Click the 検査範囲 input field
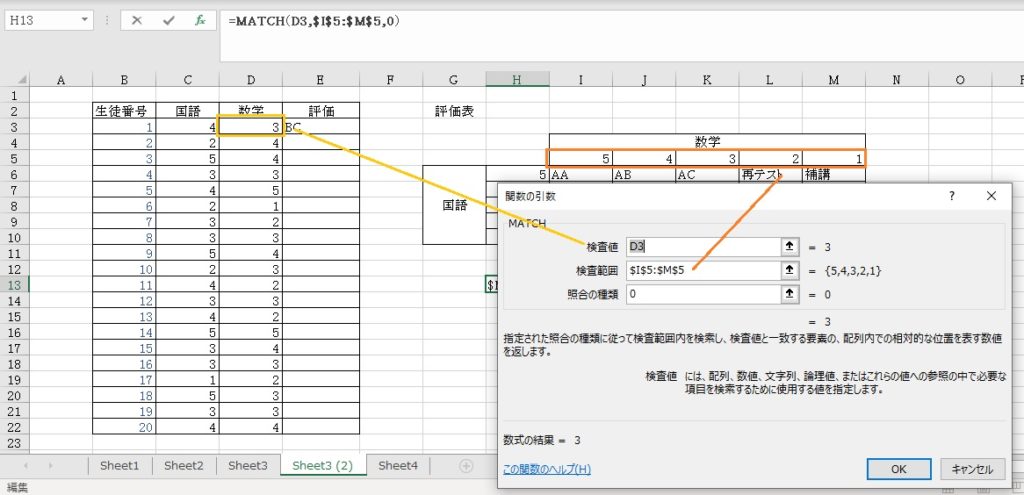The width and height of the screenshot is (1024, 495). click(x=701, y=270)
